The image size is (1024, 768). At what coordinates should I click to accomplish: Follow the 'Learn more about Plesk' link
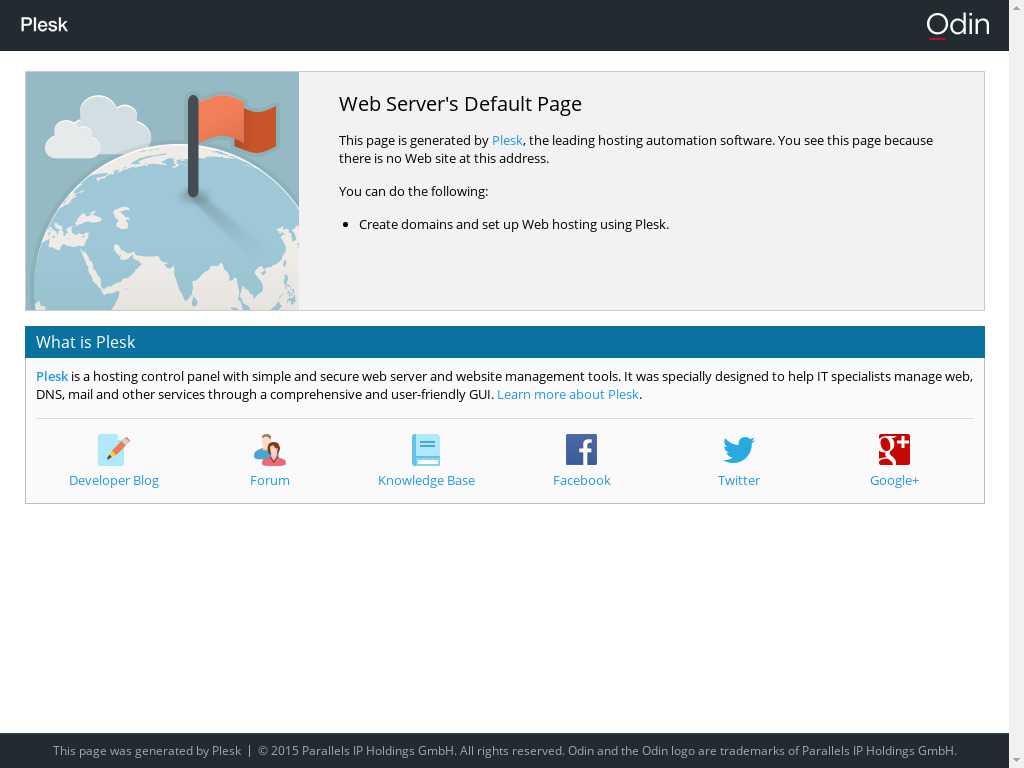568,394
